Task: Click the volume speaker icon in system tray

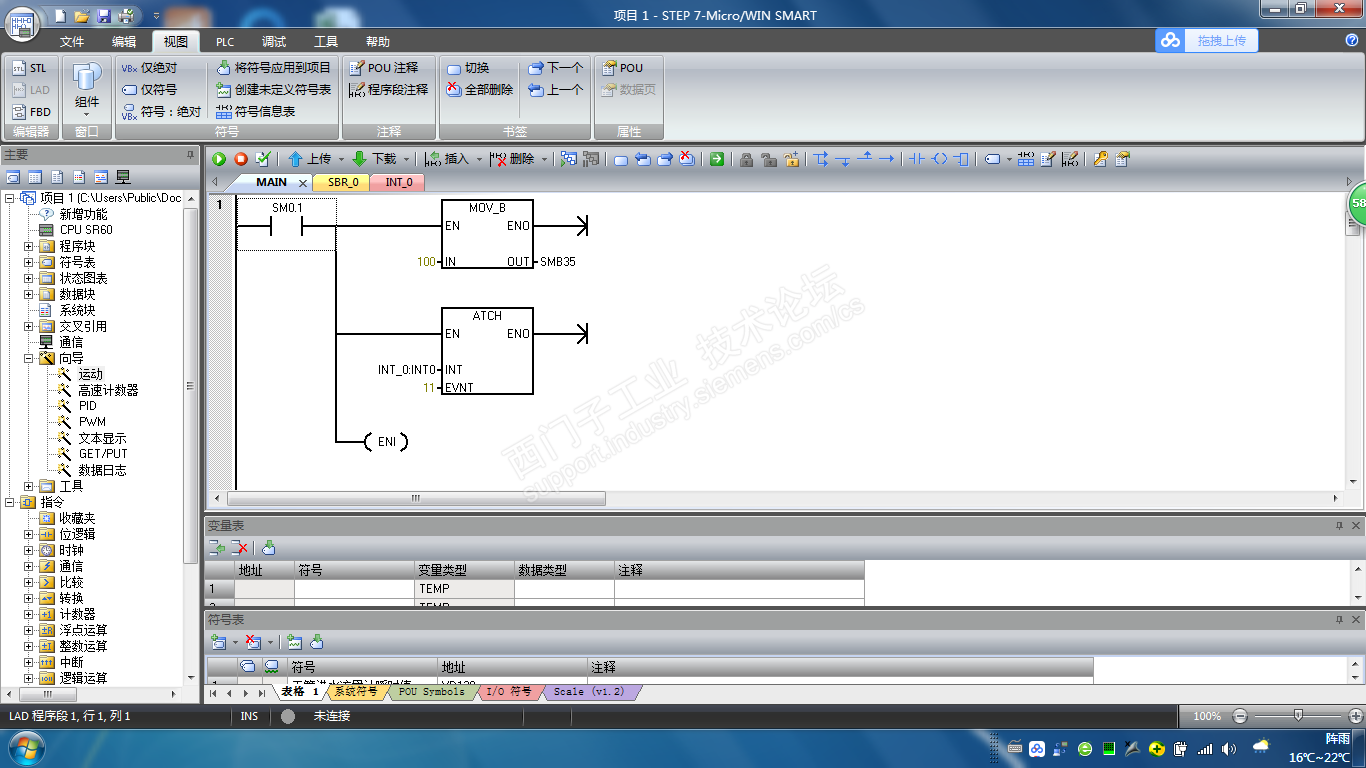Action: (1229, 749)
